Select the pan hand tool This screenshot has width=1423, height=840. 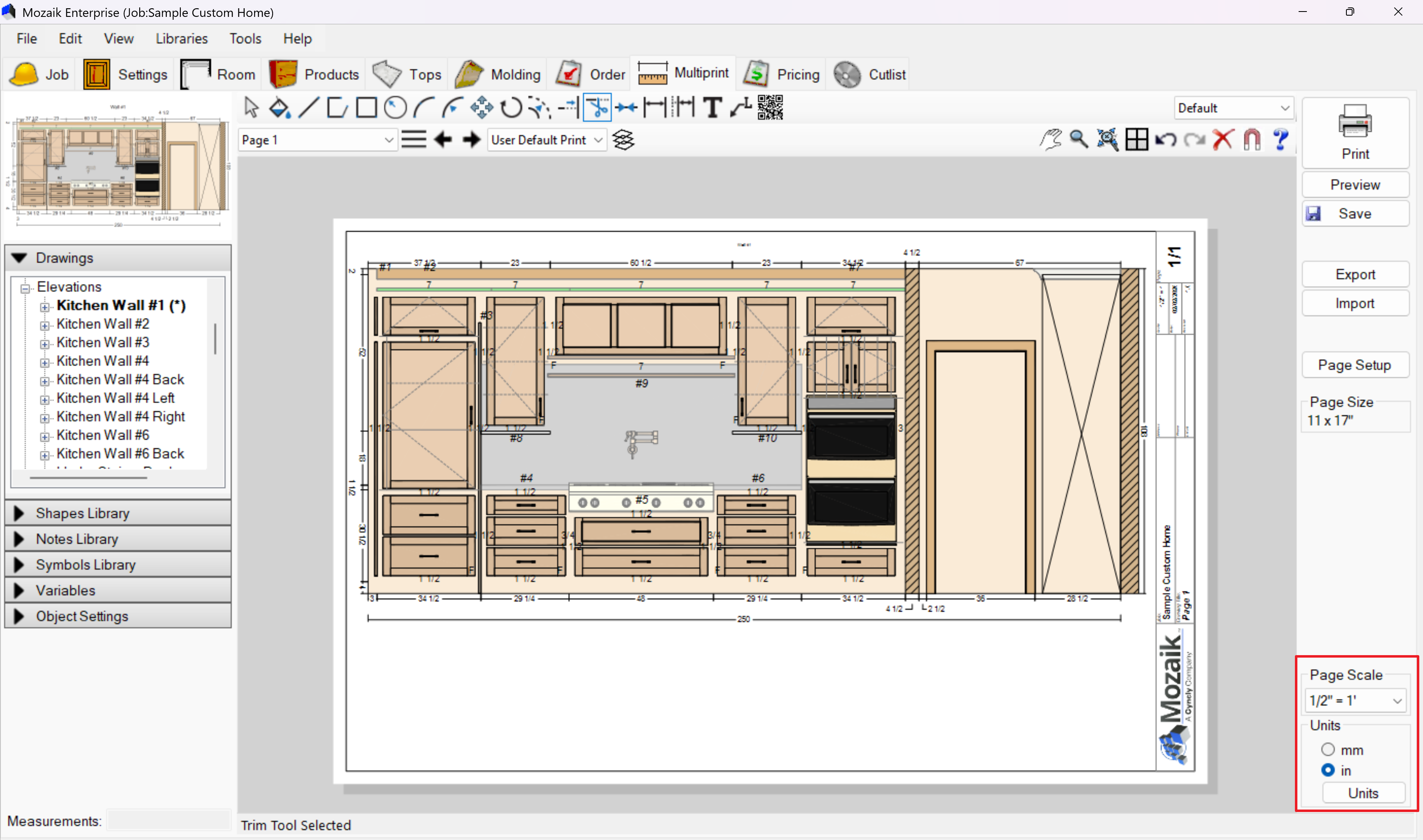pyautogui.click(x=1051, y=139)
